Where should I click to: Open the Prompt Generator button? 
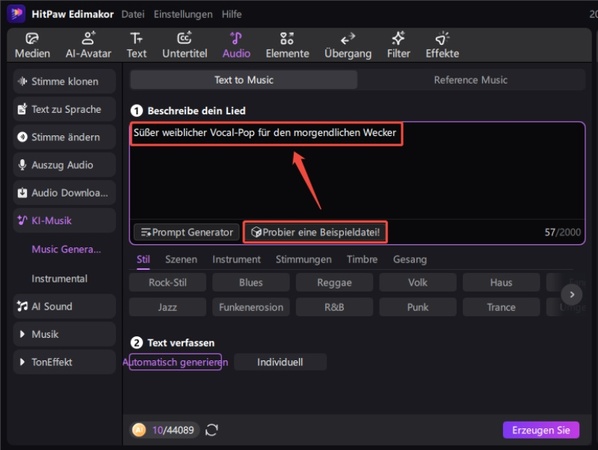point(187,232)
